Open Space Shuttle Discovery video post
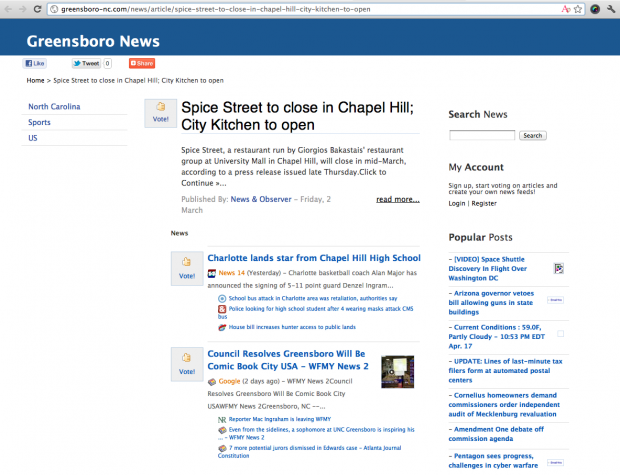 [x=488, y=269]
